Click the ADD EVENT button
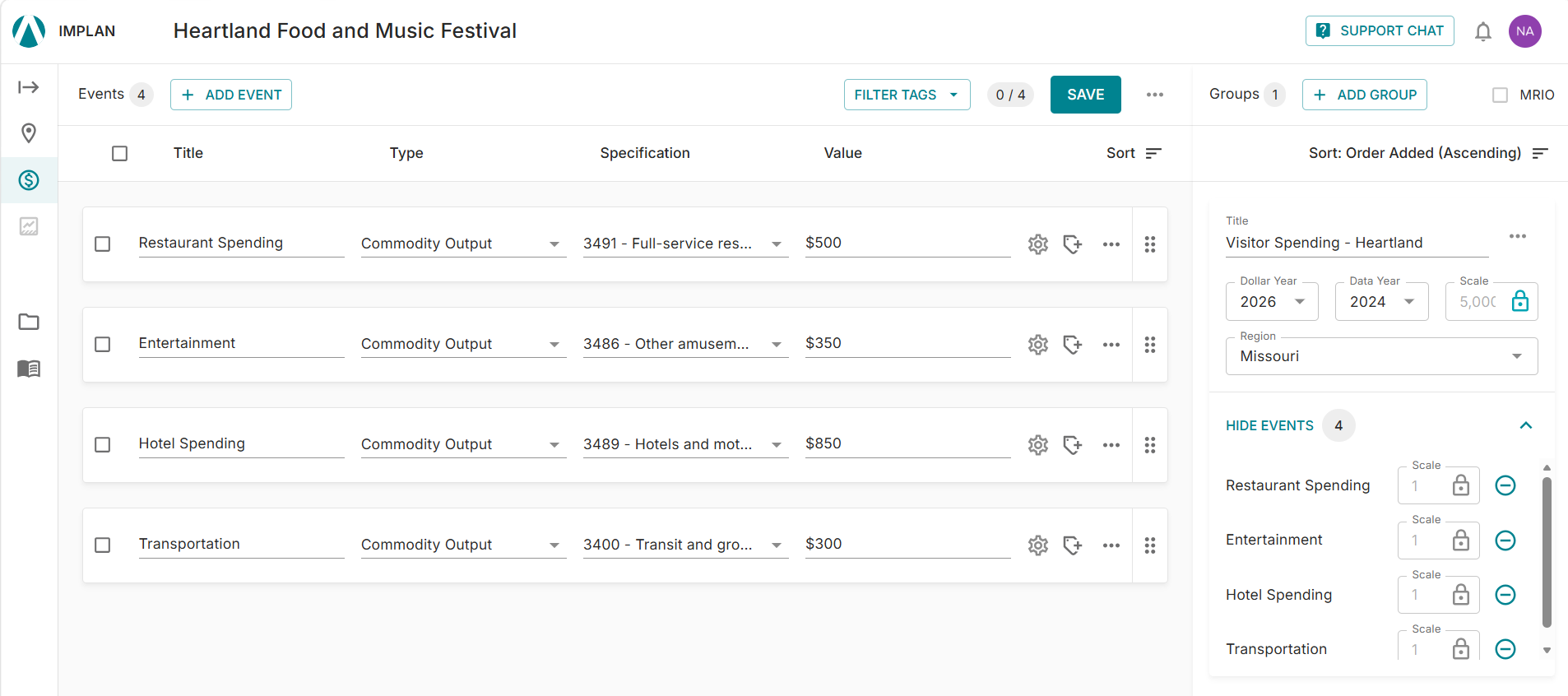The image size is (1568, 696). point(231,95)
